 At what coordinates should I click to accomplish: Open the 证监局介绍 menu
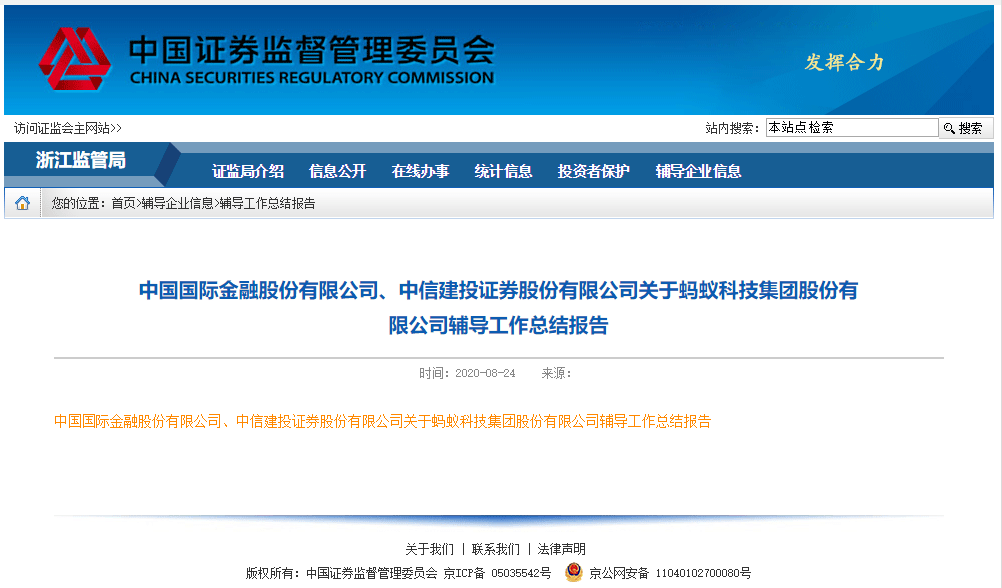(x=248, y=171)
